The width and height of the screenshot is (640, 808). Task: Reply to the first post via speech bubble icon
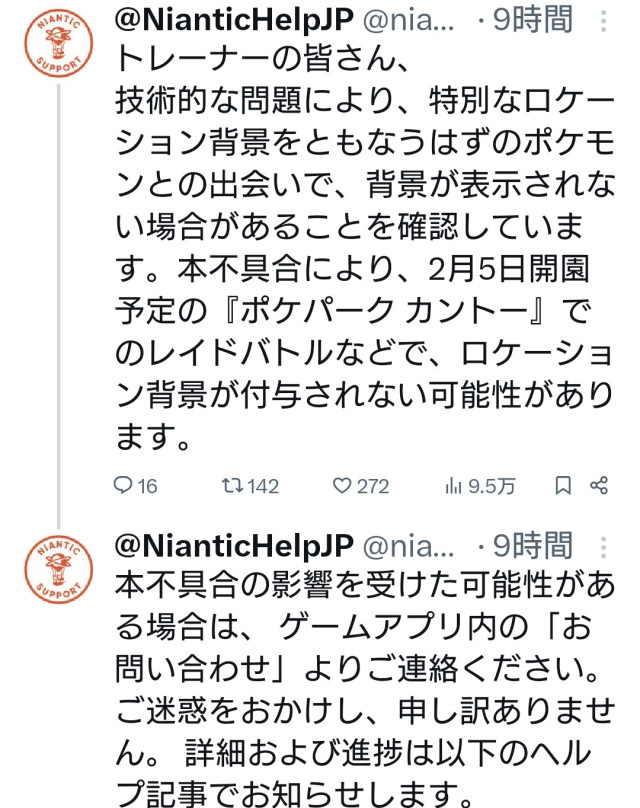click(124, 486)
